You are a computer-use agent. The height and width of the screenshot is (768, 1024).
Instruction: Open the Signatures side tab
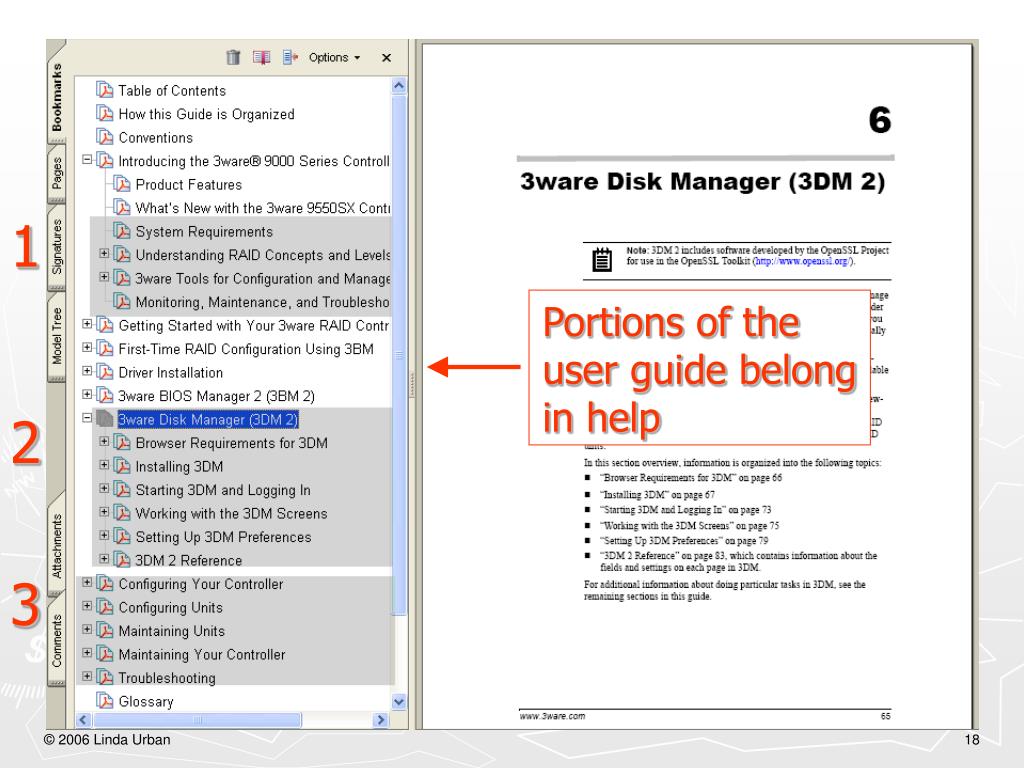click(x=57, y=247)
